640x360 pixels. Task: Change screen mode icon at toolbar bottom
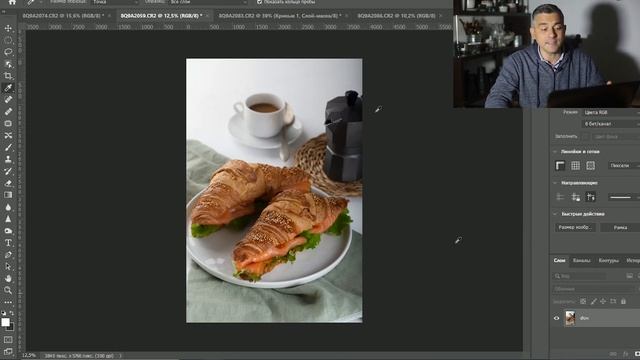coord(8,351)
